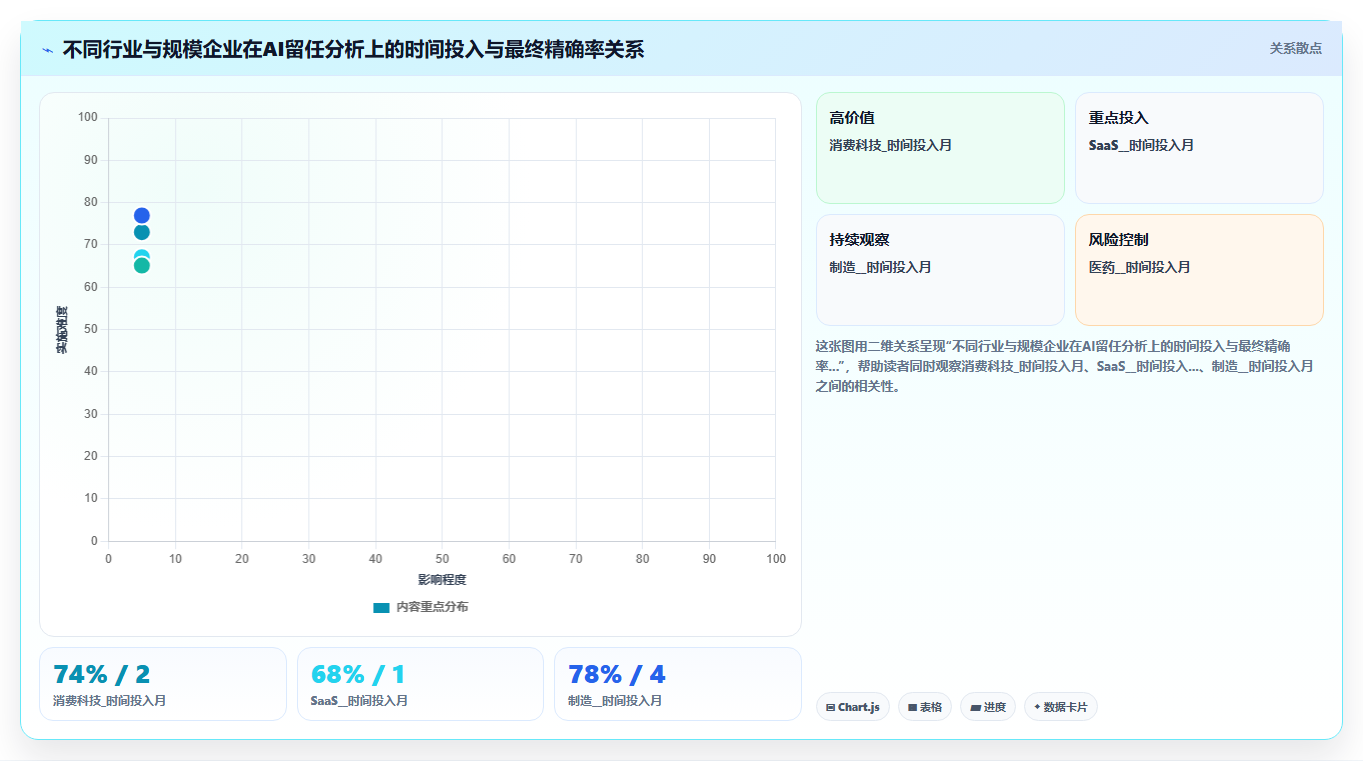Click the 影响程度 x-axis title
The height and width of the screenshot is (761, 1363).
442,580
